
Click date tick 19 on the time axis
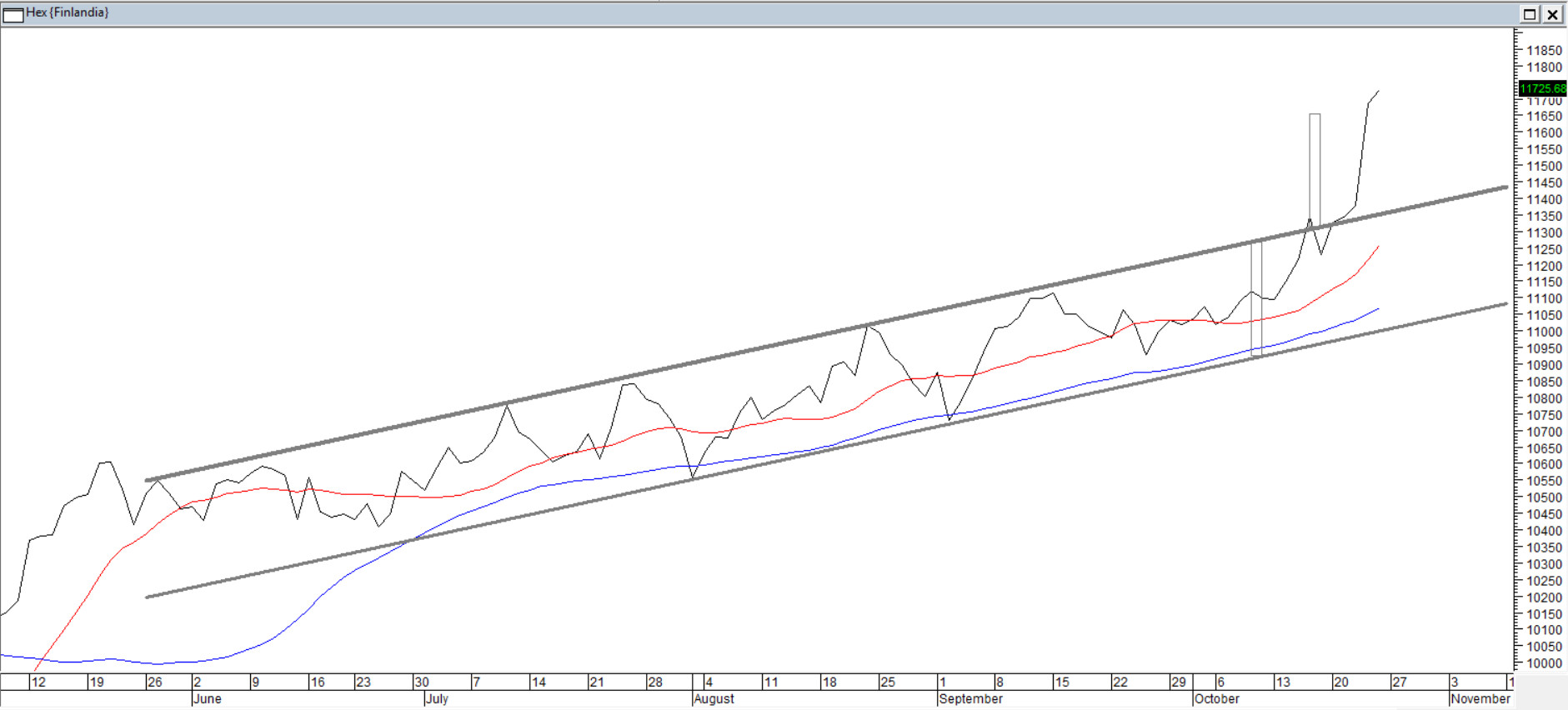[x=97, y=682]
